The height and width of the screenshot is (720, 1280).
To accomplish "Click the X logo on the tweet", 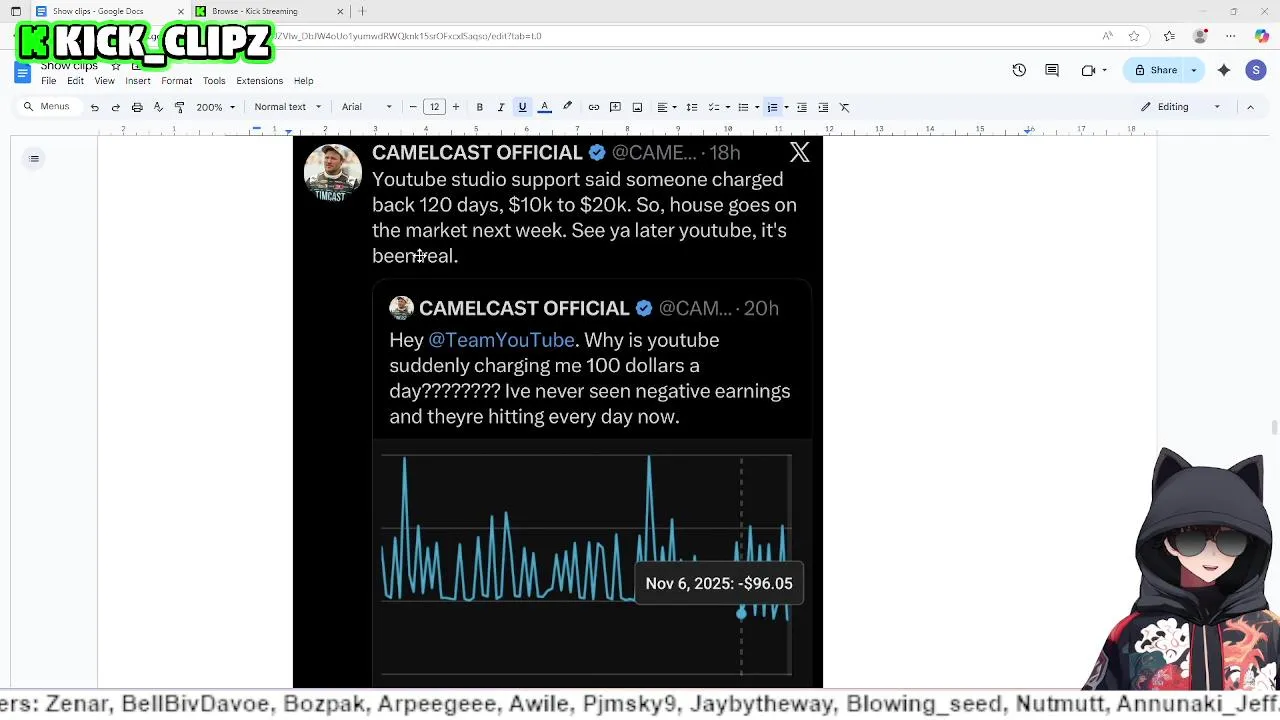I will point(799,152).
